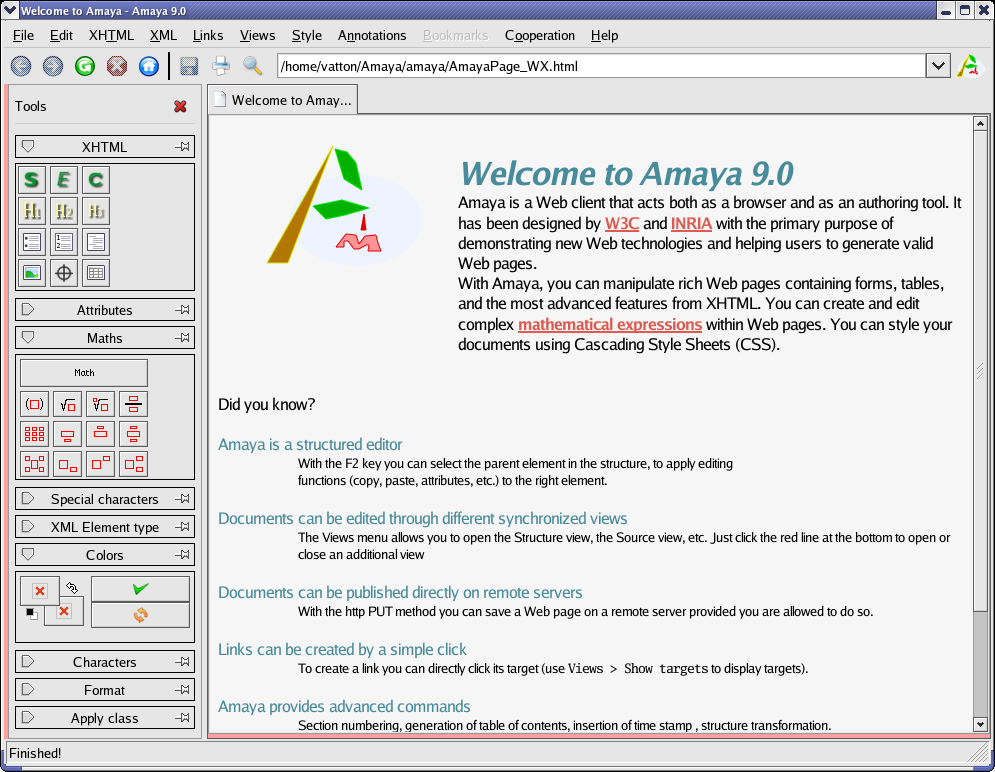Open the Annotations menu
Viewport: 995px width, 772px height.
[x=372, y=36]
